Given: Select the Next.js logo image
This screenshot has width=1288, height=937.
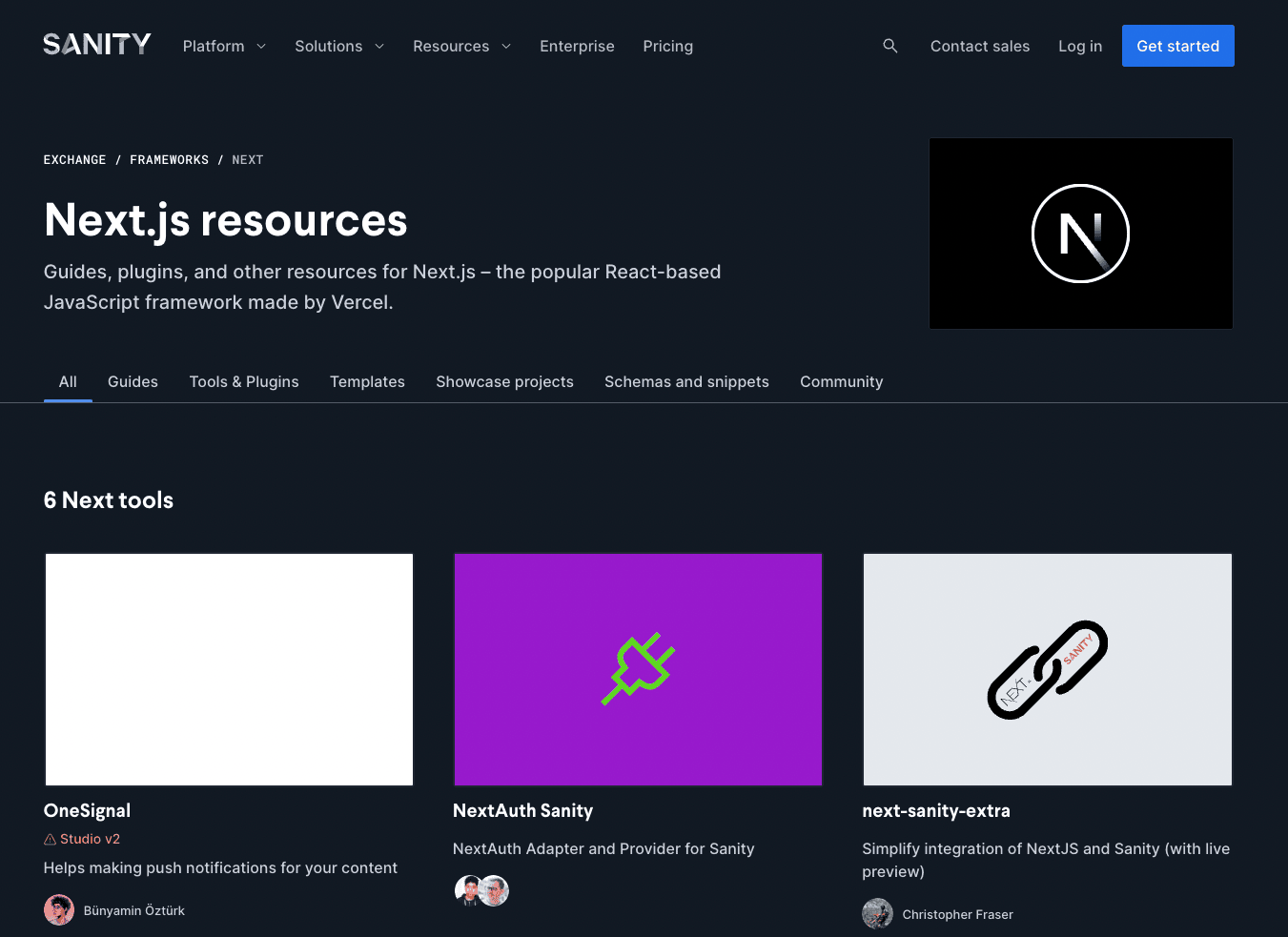Looking at the screenshot, I should coord(1080,233).
